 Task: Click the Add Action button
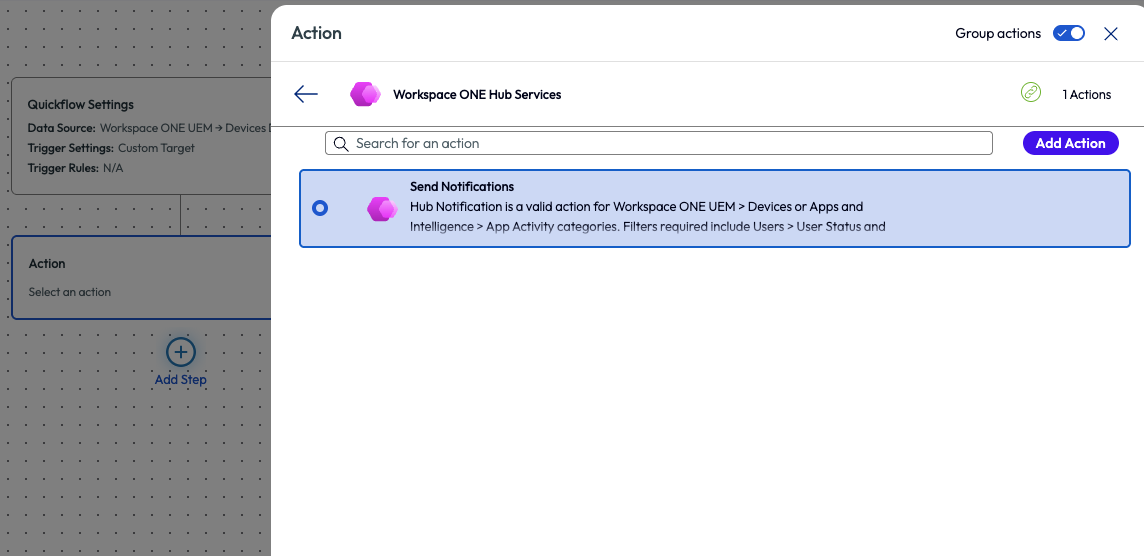pyautogui.click(x=1070, y=143)
